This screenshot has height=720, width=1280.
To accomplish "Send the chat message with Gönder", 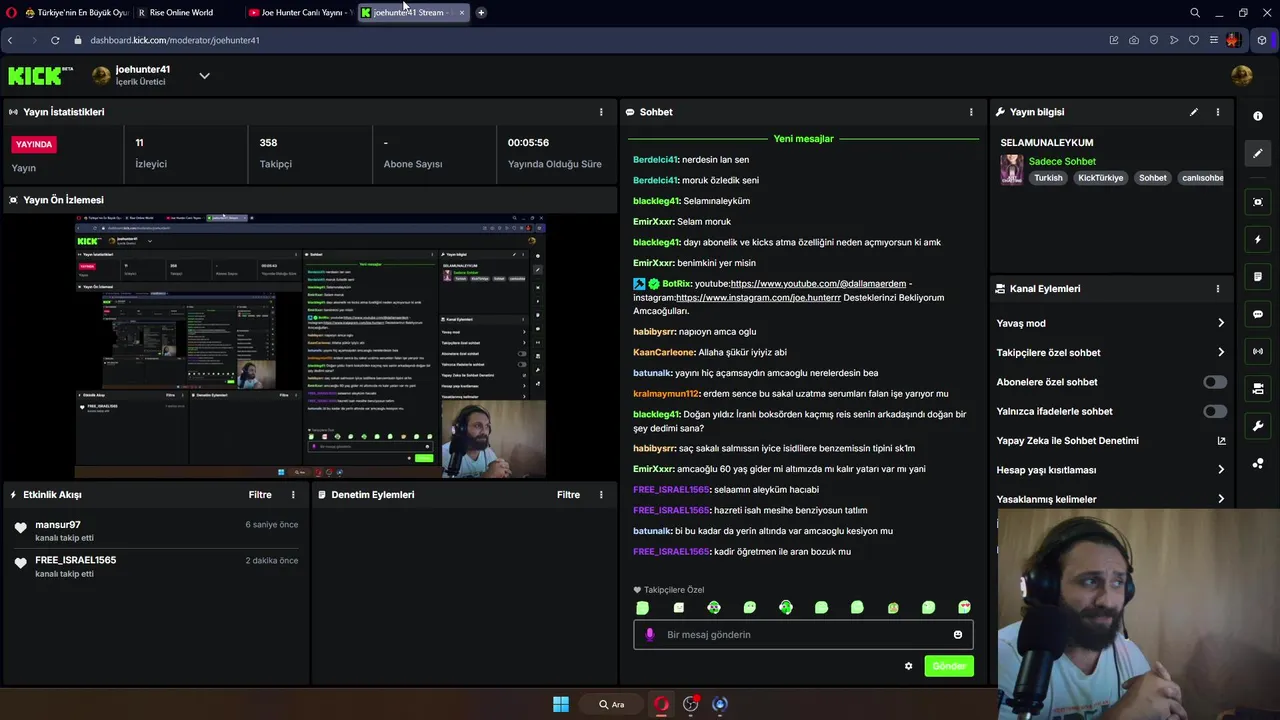I will pyautogui.click(x=949, y=666).
